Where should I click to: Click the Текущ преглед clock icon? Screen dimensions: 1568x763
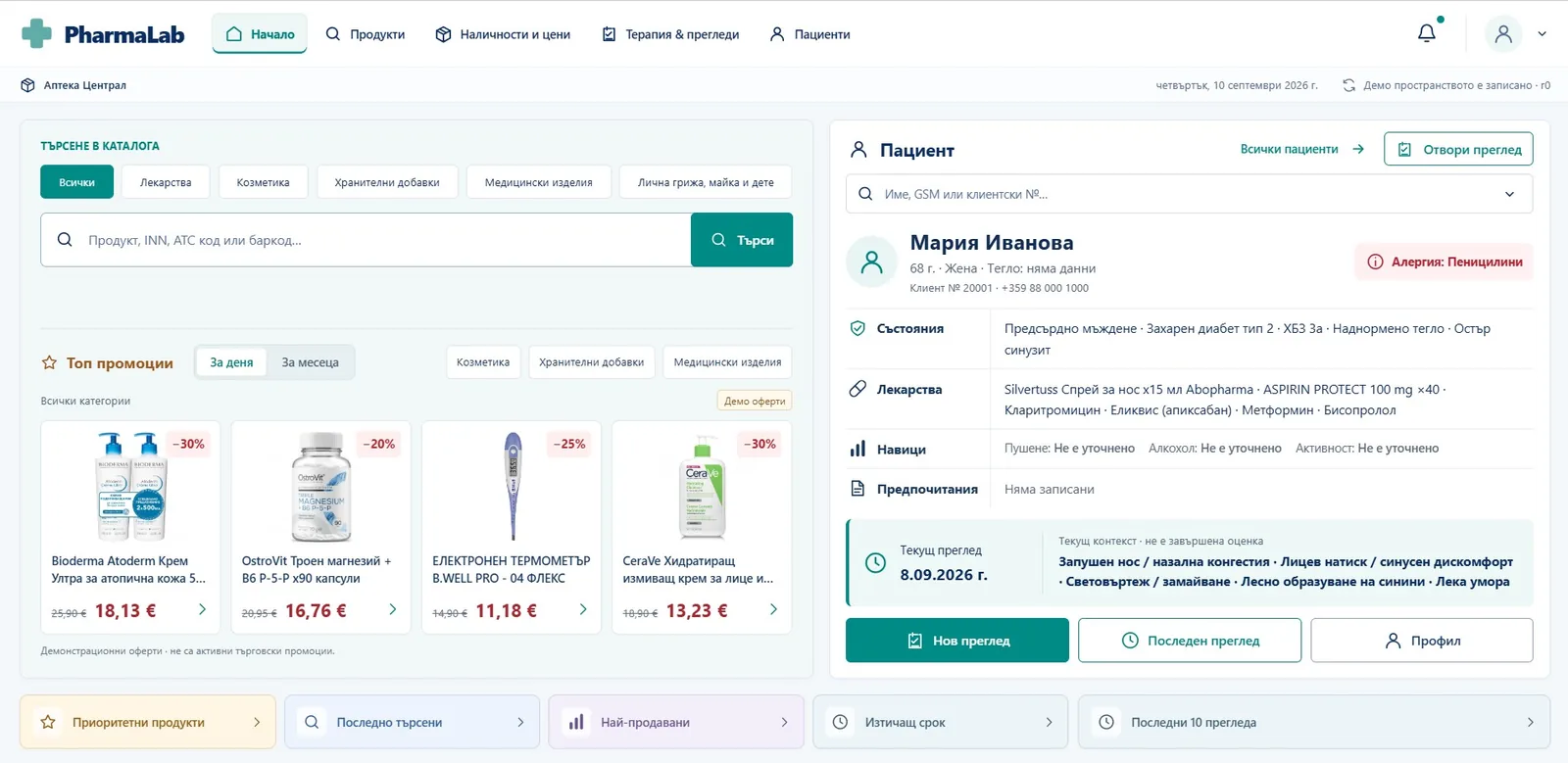[x=875, y=563]
